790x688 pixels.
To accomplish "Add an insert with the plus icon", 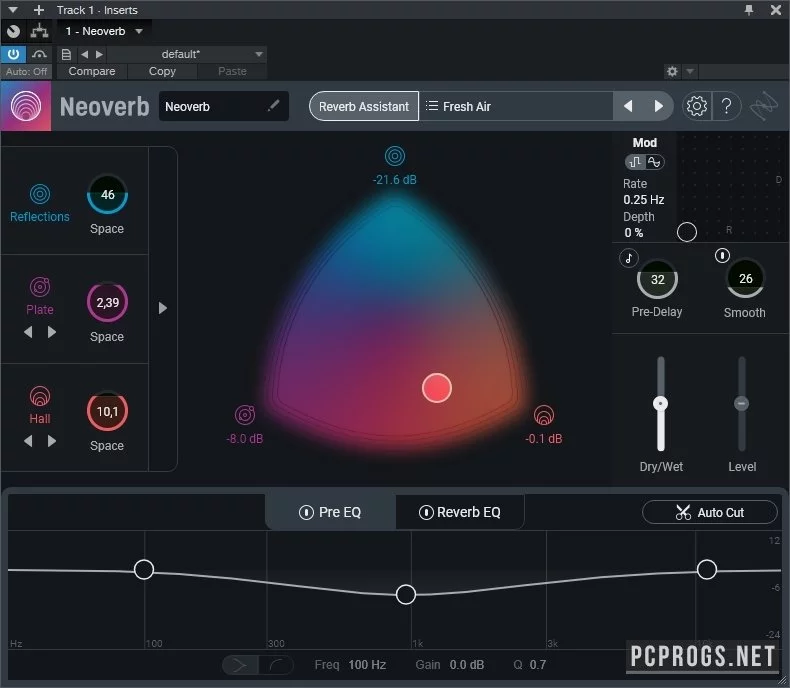I will [38, 10].
